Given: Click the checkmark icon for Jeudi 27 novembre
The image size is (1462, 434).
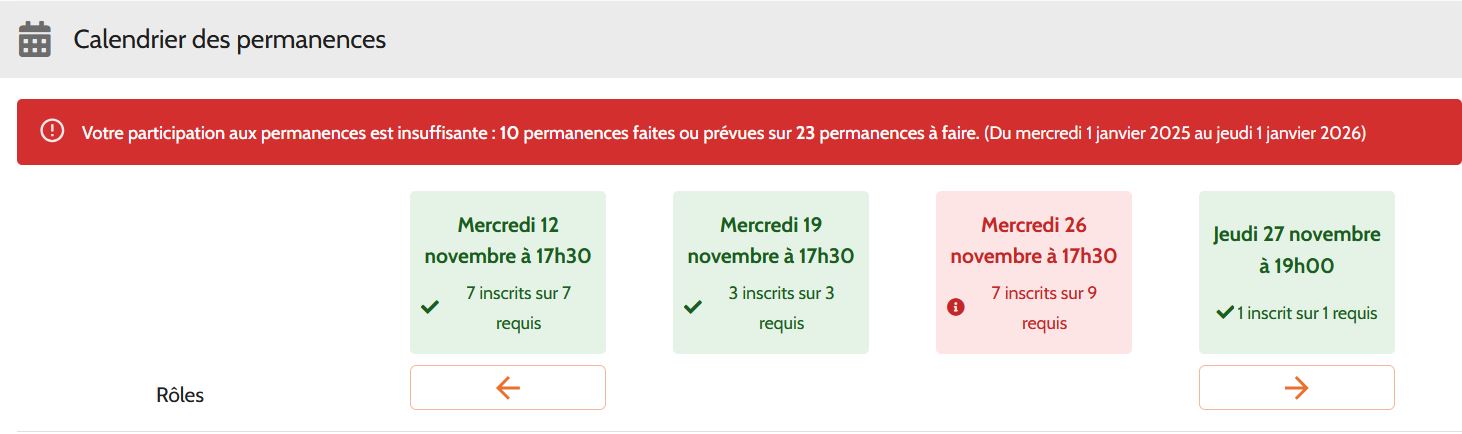Looking at the screenshot, I should [x=1224, y=313].
